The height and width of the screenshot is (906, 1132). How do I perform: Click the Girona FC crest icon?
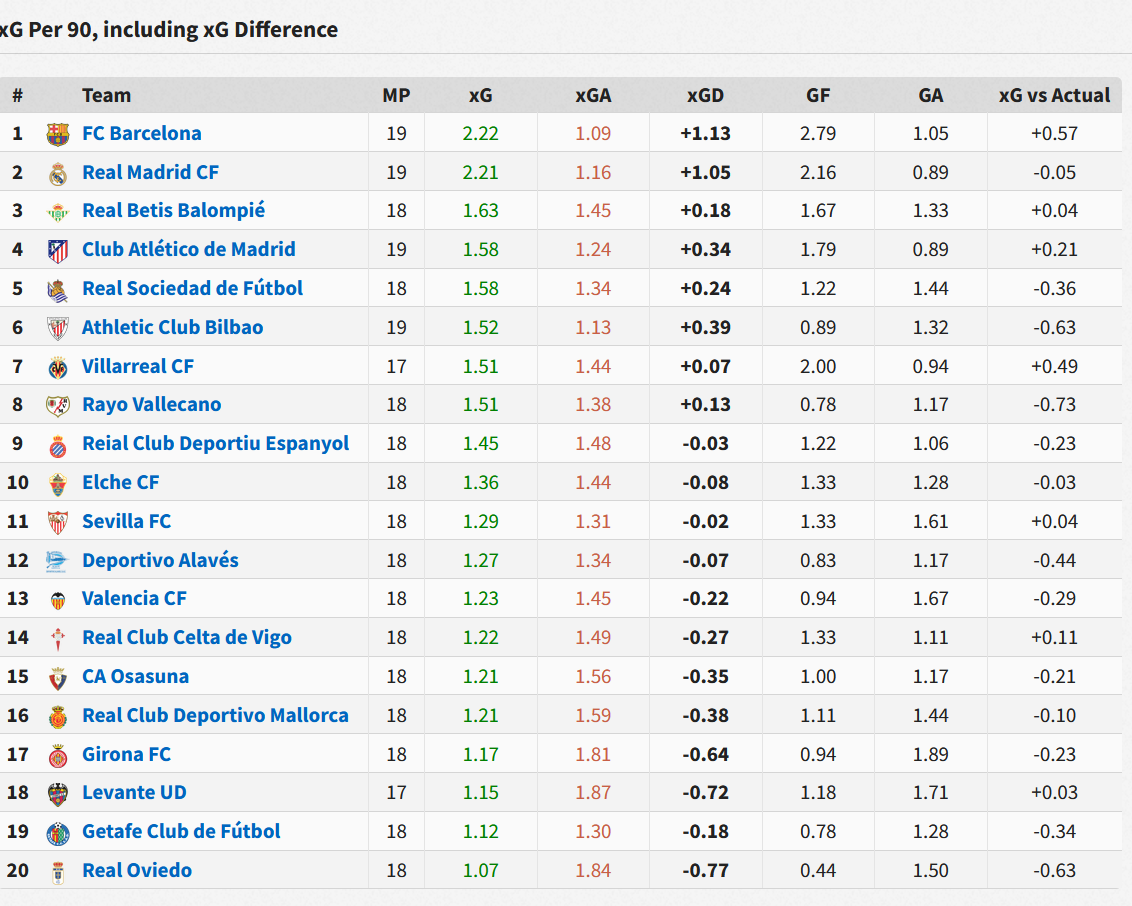(x=58, y=756)
